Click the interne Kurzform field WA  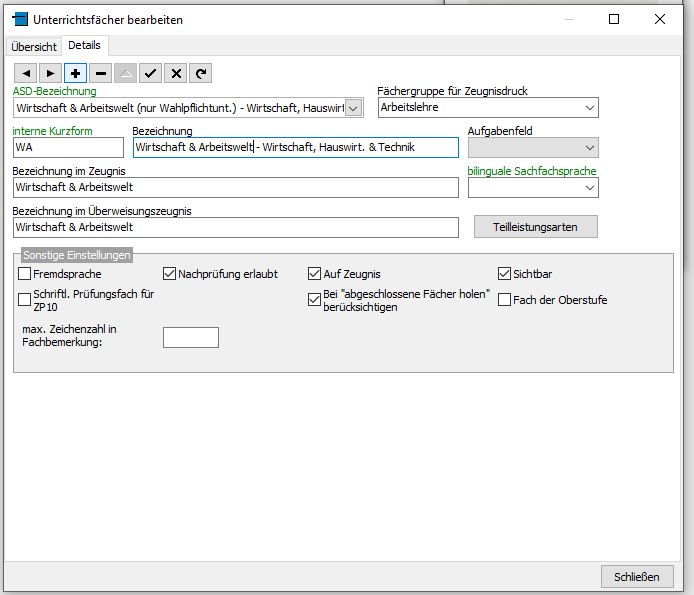[68, 147]
